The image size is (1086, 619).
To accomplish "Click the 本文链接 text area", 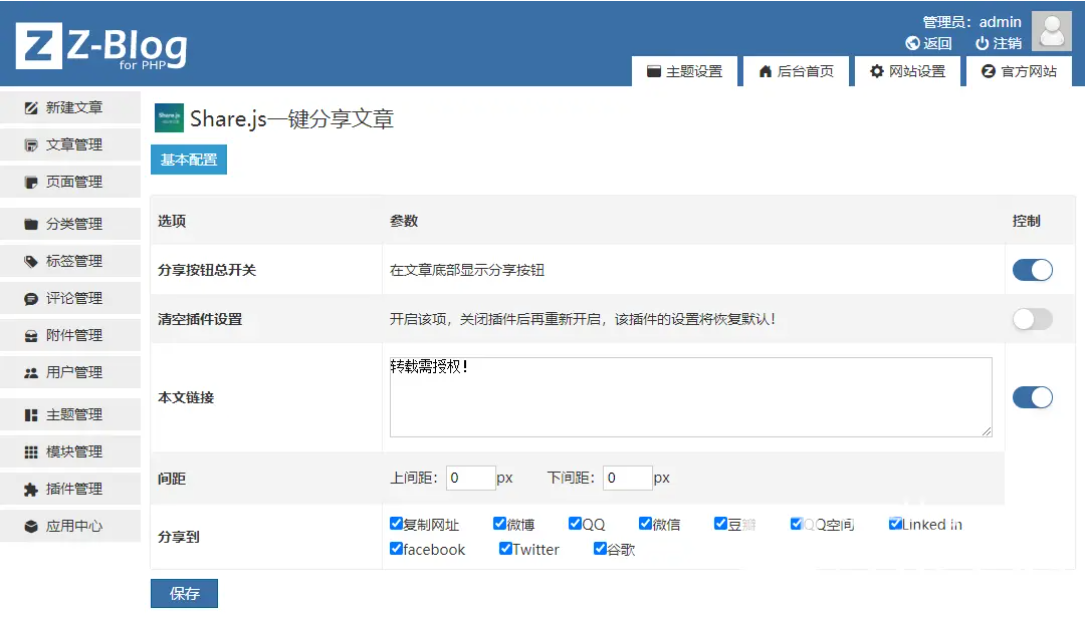I will coord(691,397).
